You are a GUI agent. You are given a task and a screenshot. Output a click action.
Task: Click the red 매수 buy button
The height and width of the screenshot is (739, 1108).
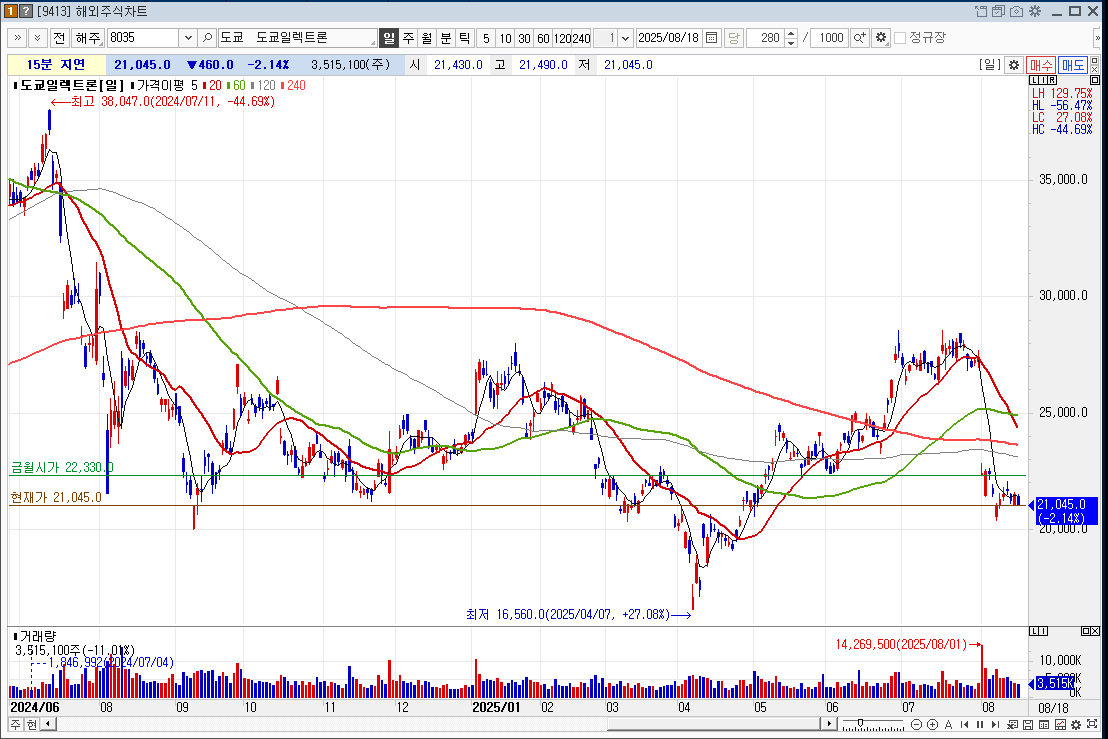pyautogui.click(x=1041, y=65)
